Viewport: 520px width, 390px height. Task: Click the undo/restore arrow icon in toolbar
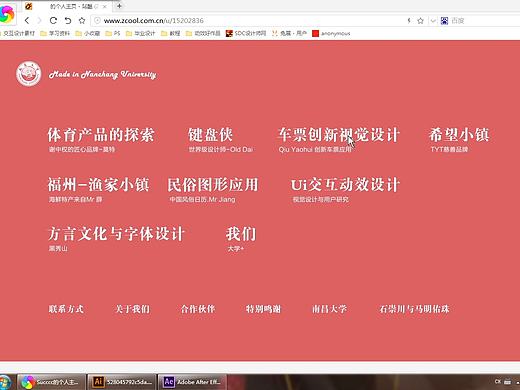tap(68, 21)
